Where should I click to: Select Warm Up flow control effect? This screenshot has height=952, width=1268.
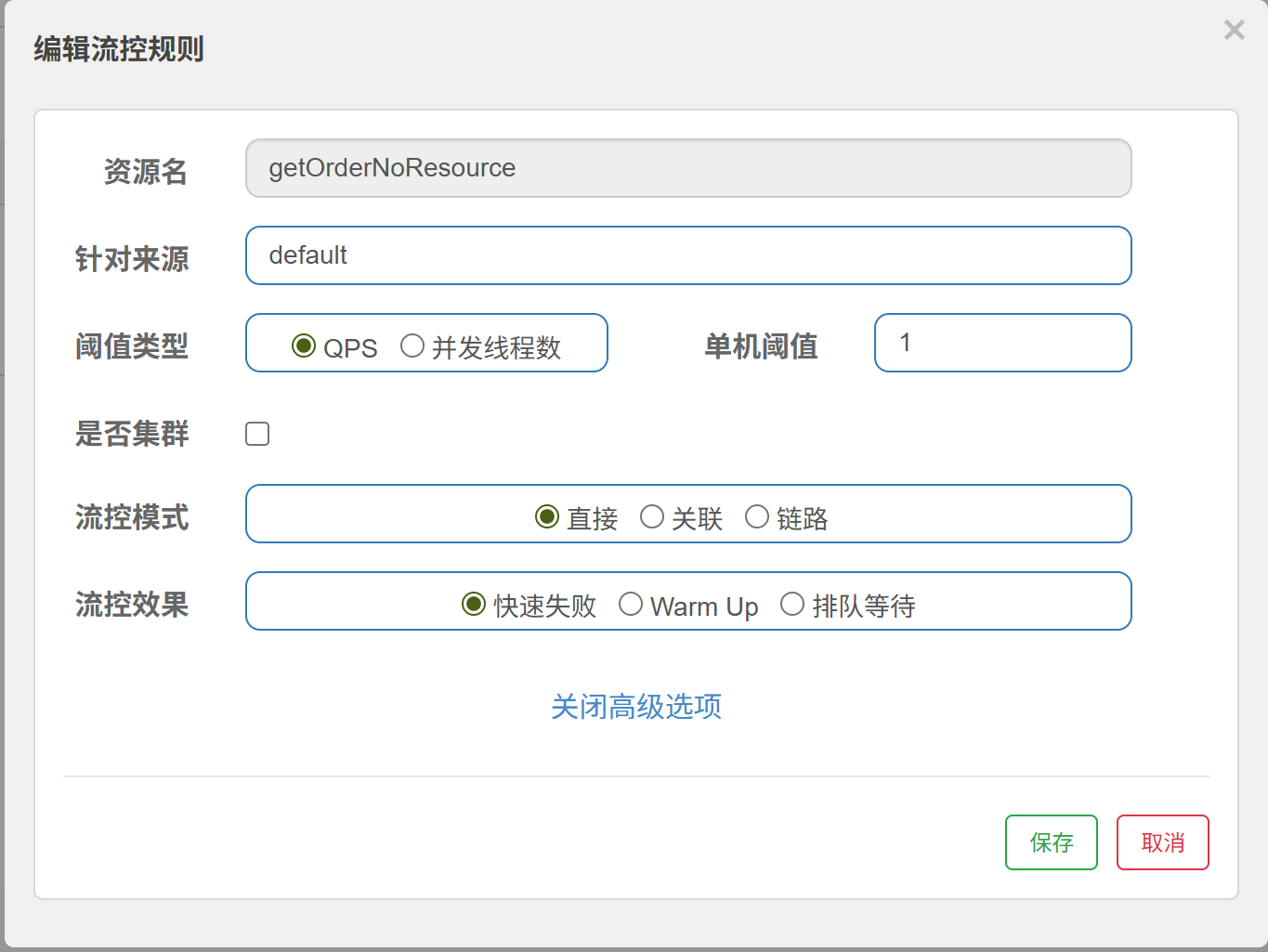(631, 604)
